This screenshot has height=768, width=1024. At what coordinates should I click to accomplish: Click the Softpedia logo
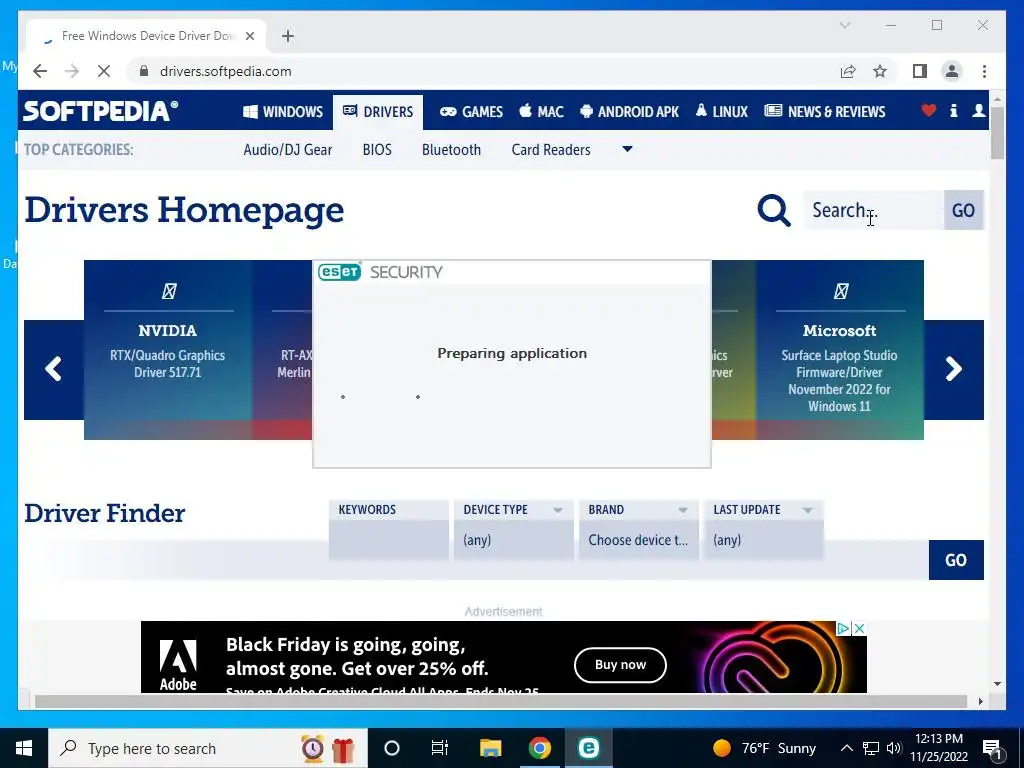click(101, 111)
